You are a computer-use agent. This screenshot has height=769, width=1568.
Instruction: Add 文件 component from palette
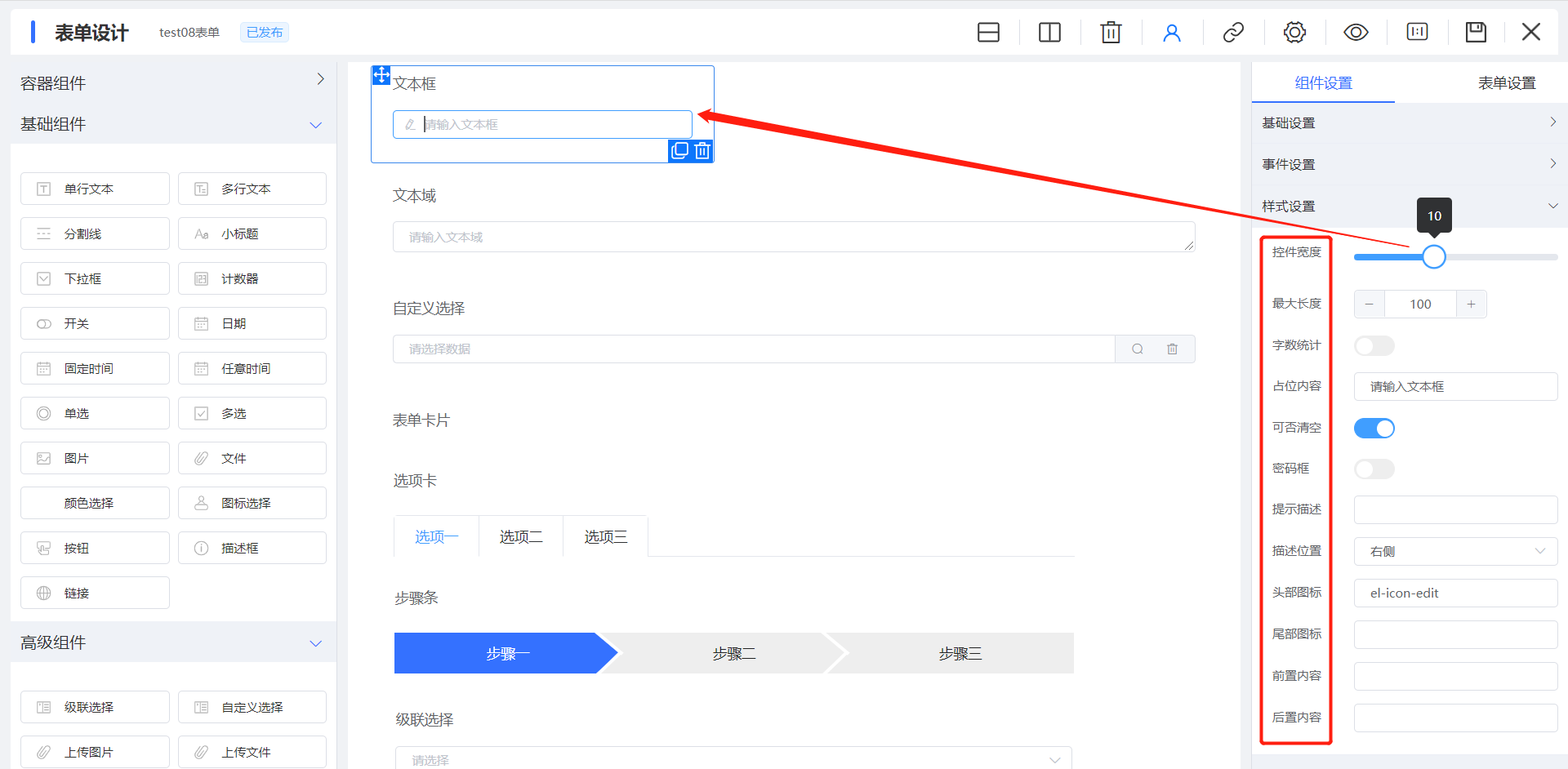252,458
